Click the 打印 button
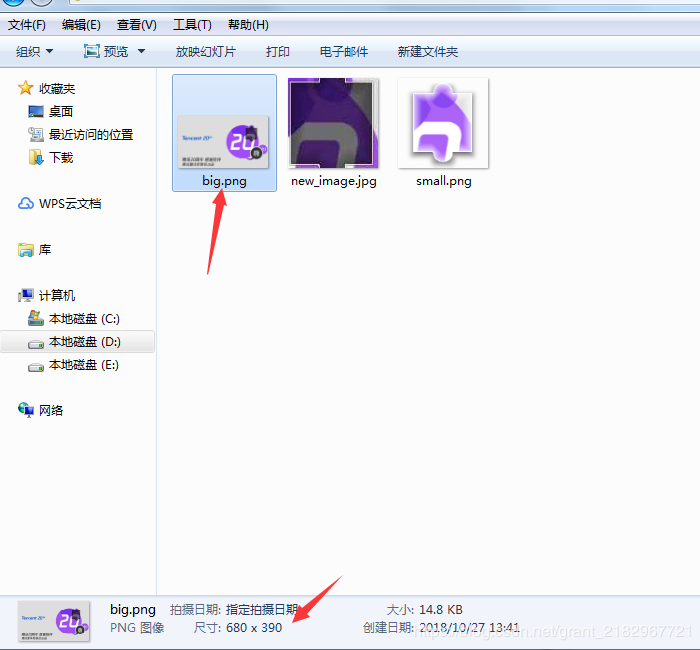Viewport: 700px width, 650px height. click(x=278, y=52)
